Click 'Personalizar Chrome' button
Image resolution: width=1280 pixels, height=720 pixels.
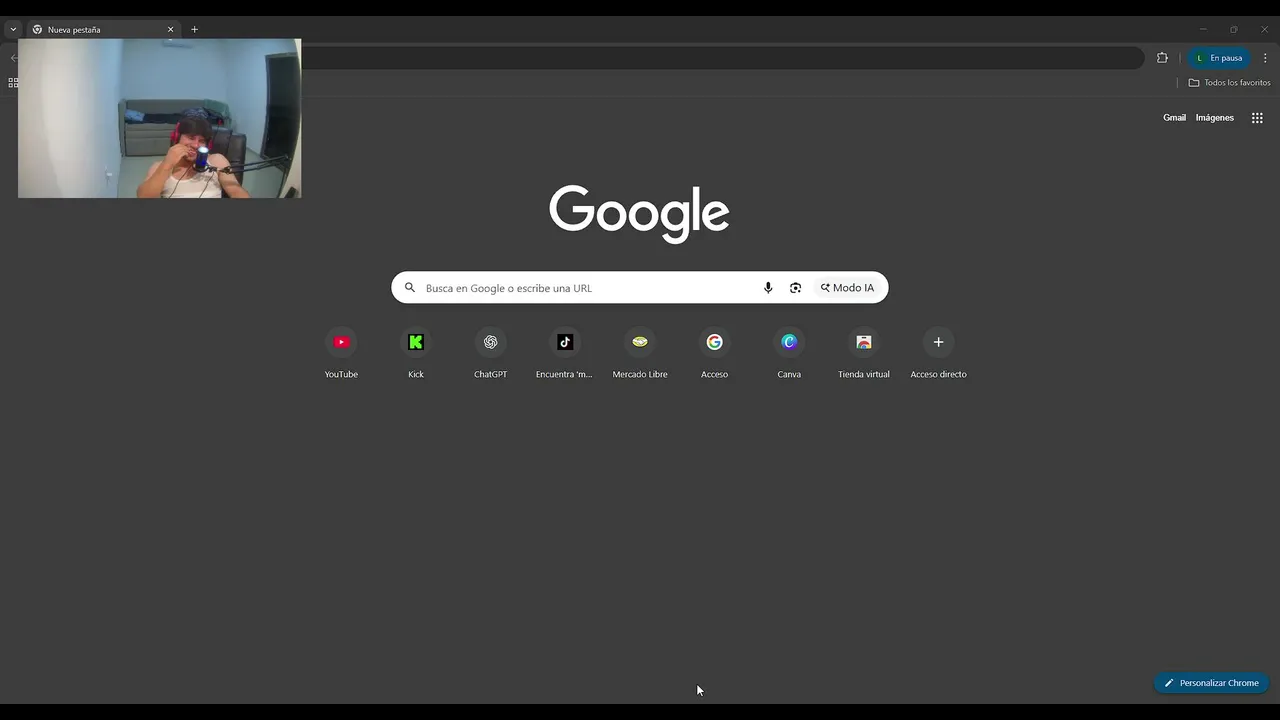coord(1211,683)
